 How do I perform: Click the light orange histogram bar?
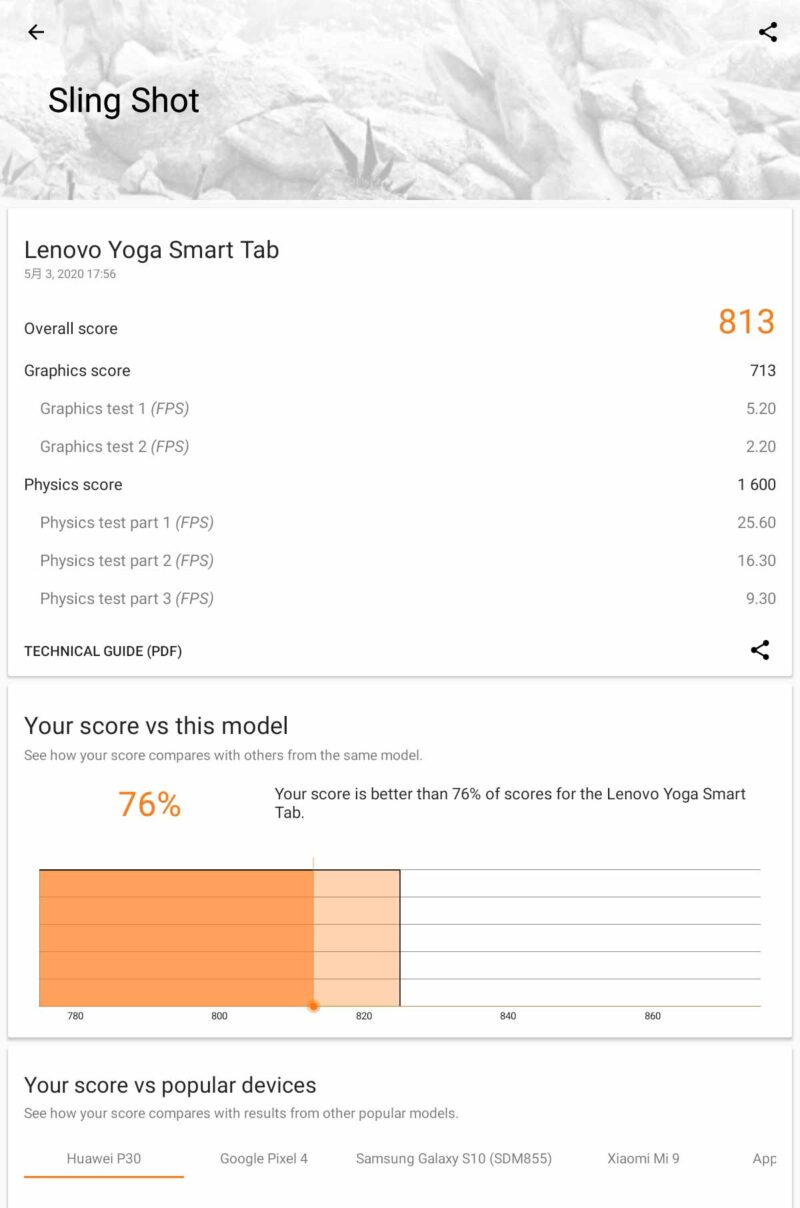click(357, 938)
